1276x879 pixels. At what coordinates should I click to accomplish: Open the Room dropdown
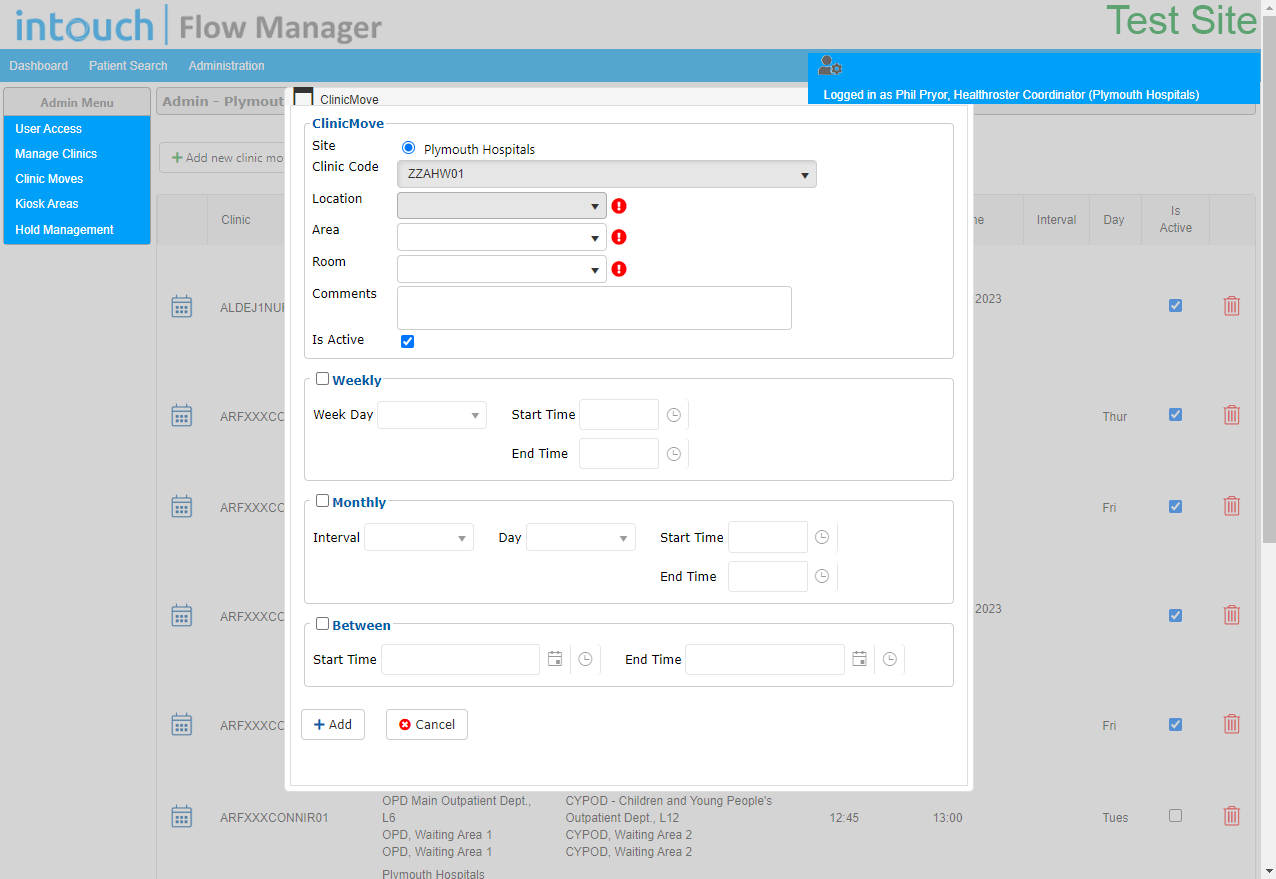[502, 269]
